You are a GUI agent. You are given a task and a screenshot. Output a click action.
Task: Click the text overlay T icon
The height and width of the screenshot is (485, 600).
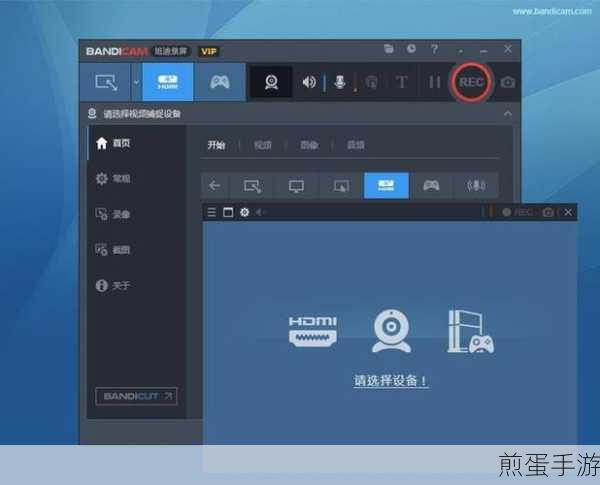click(401, 82)
